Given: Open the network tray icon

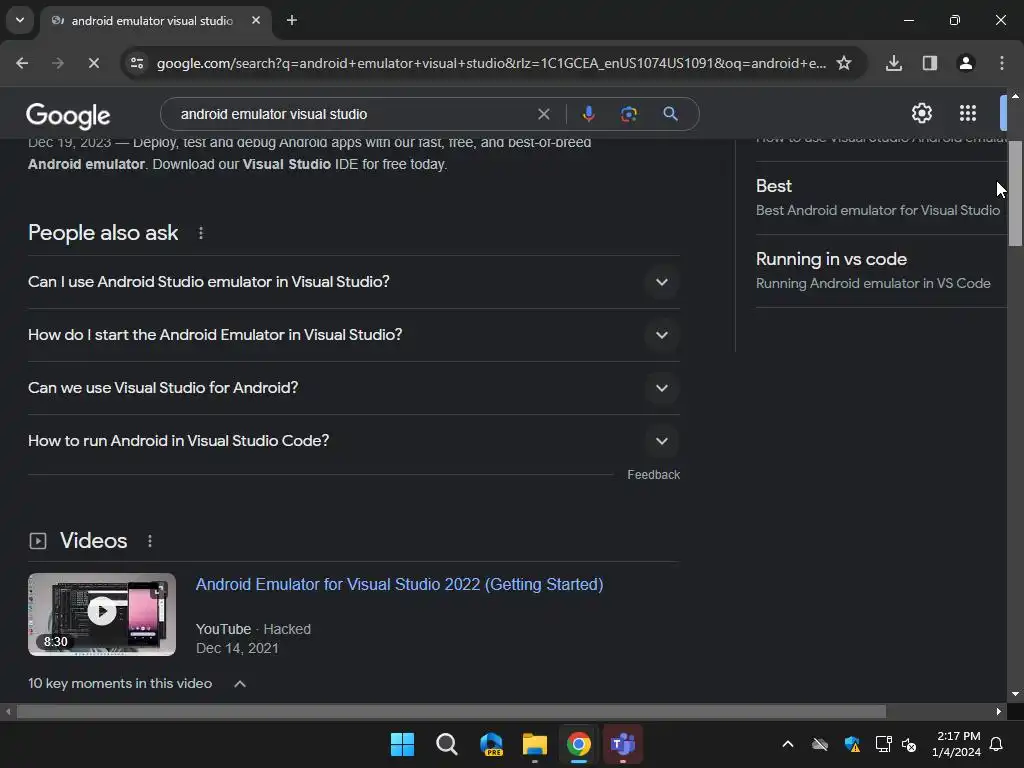Looking at the screenshot, I should pos(883,744).
